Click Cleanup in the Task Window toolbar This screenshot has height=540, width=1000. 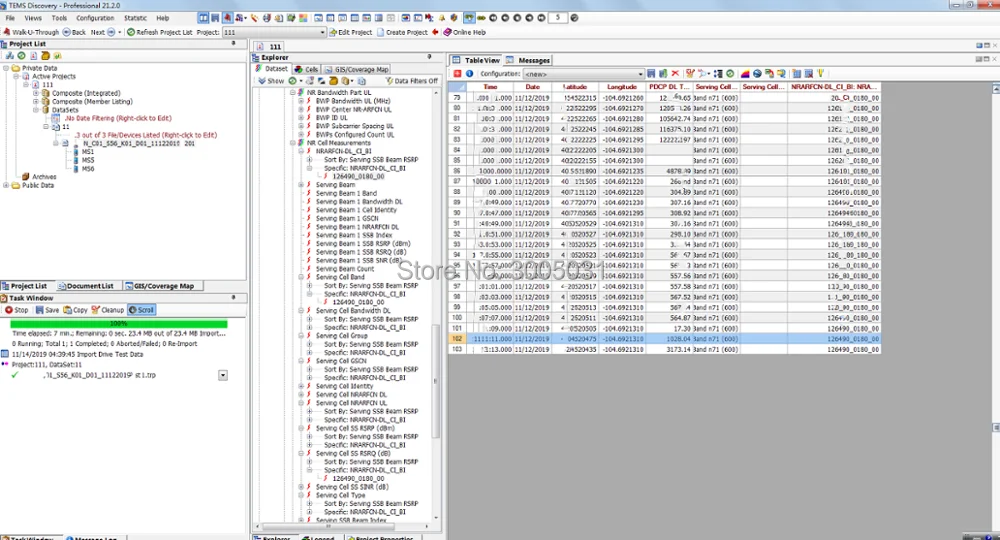click(108, 310)
